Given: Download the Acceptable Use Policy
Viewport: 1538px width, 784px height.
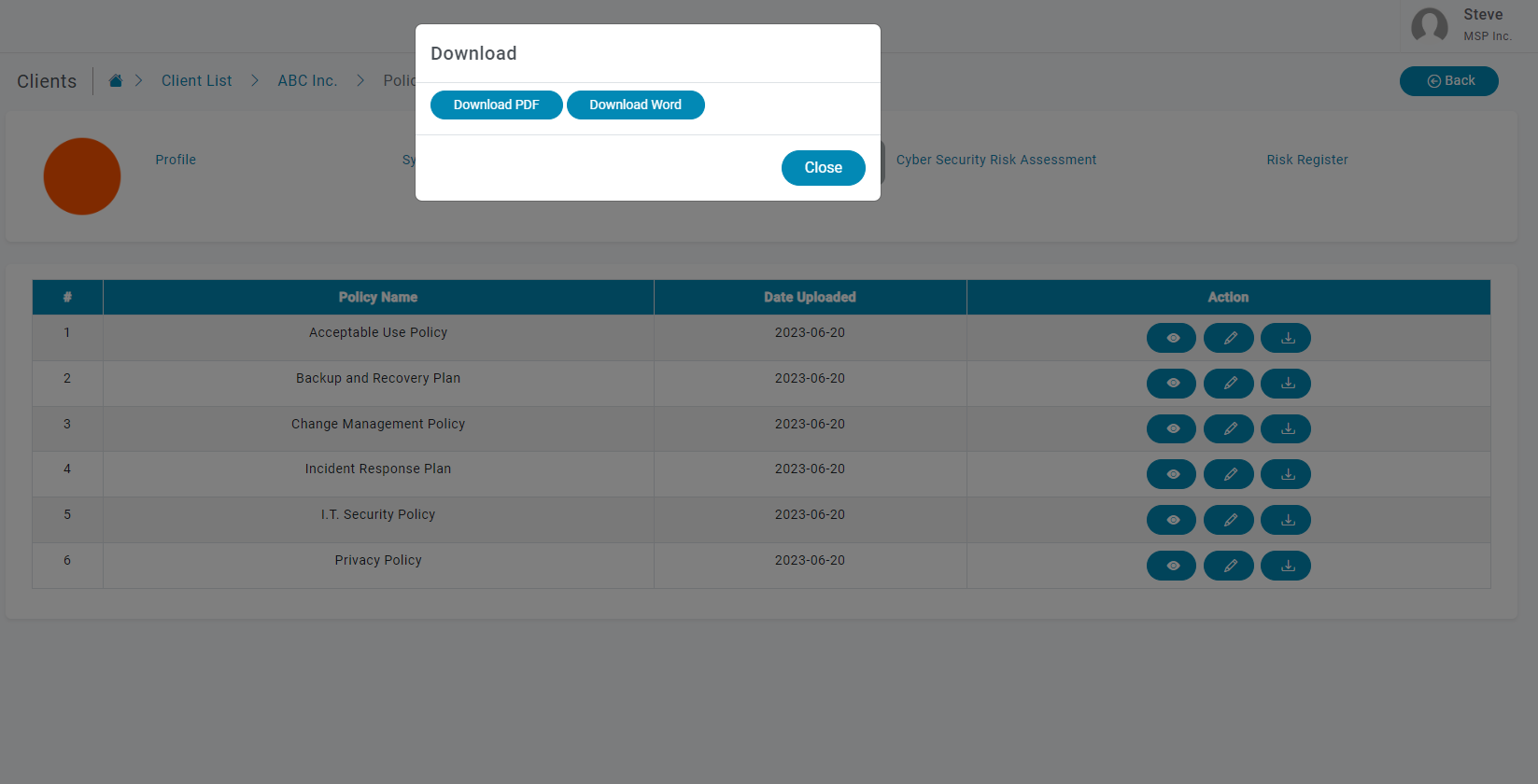Looking at the screenshot, I should 1286,338.
